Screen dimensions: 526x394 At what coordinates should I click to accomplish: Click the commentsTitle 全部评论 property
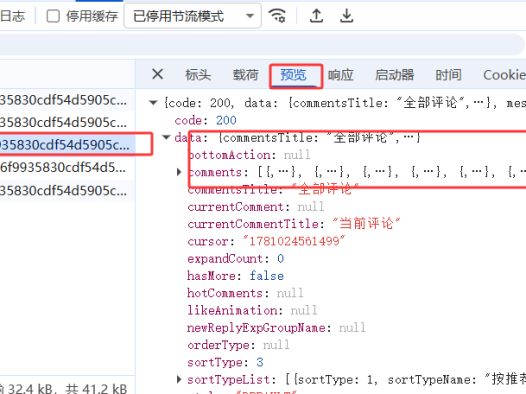point(273,189)
